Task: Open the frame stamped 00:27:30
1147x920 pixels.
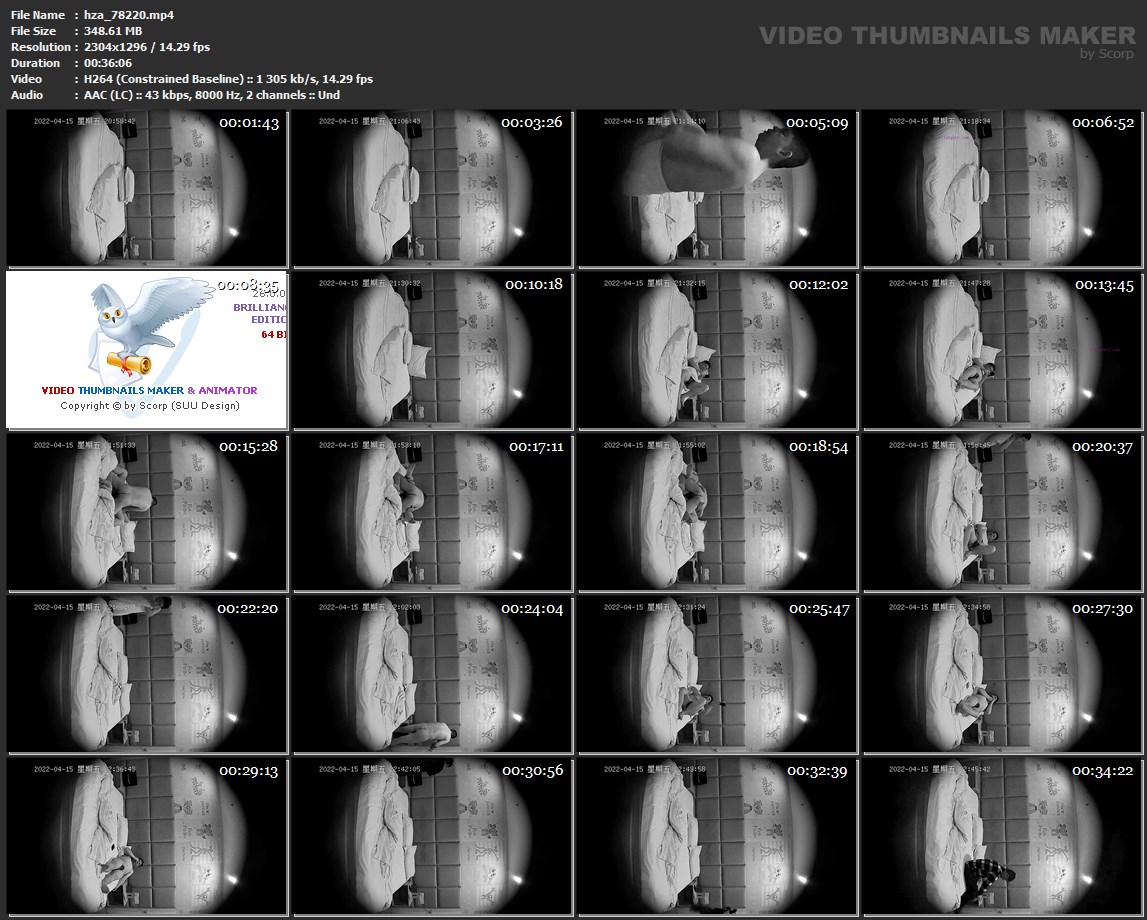Action: [1002, 674]
